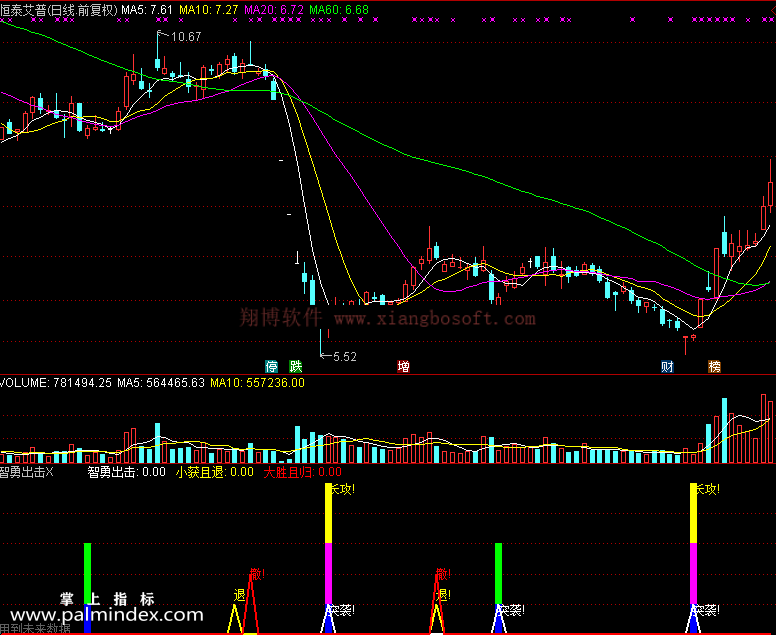Click the 10.67 high price label
Image resolution: width=776 pixels, height=635 pixels.
tap(186, 37)
